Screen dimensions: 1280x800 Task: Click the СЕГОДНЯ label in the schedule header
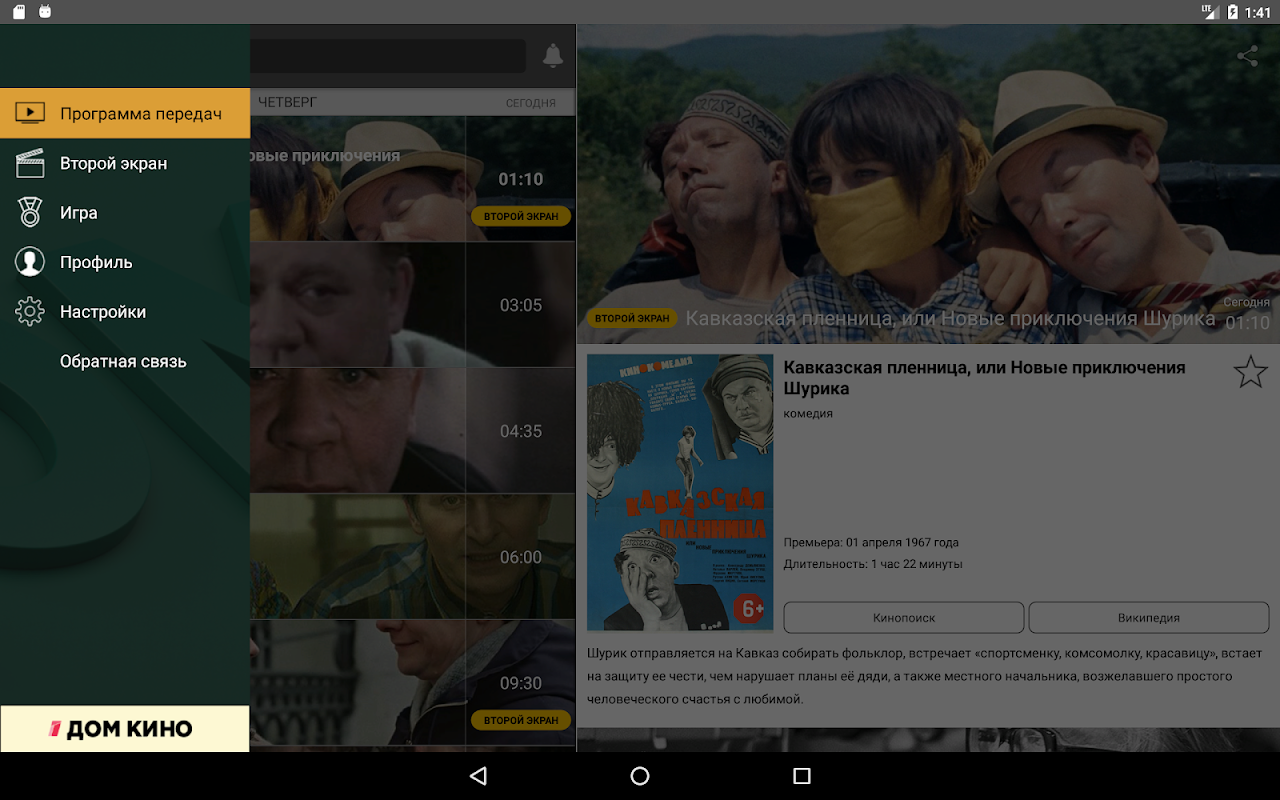click(530, 103)
